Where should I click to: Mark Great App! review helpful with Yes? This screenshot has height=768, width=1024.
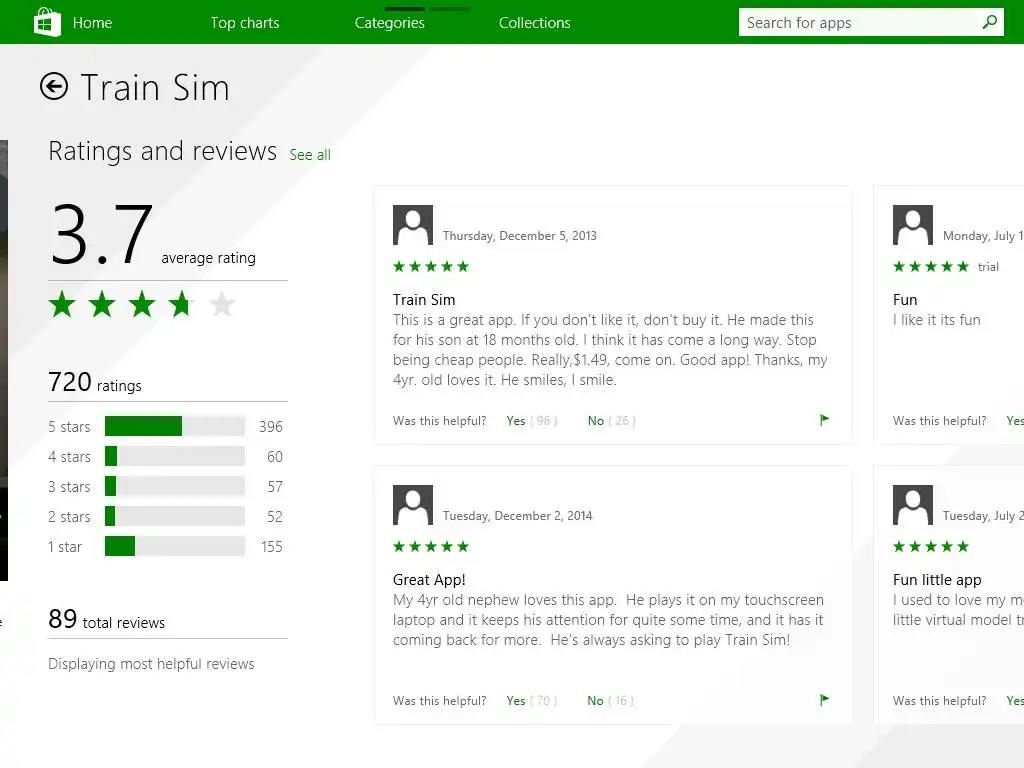516,701
